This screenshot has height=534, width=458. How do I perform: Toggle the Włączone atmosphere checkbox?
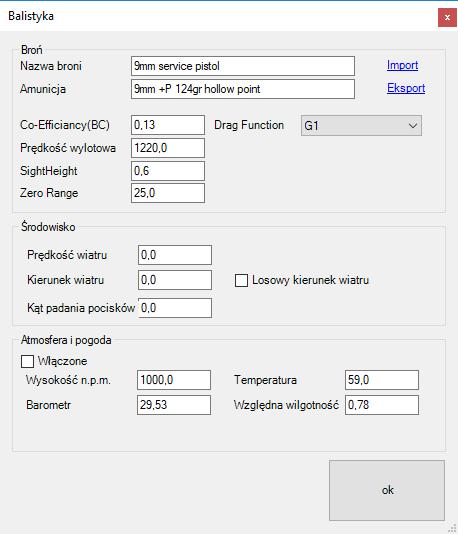point(27,361)
